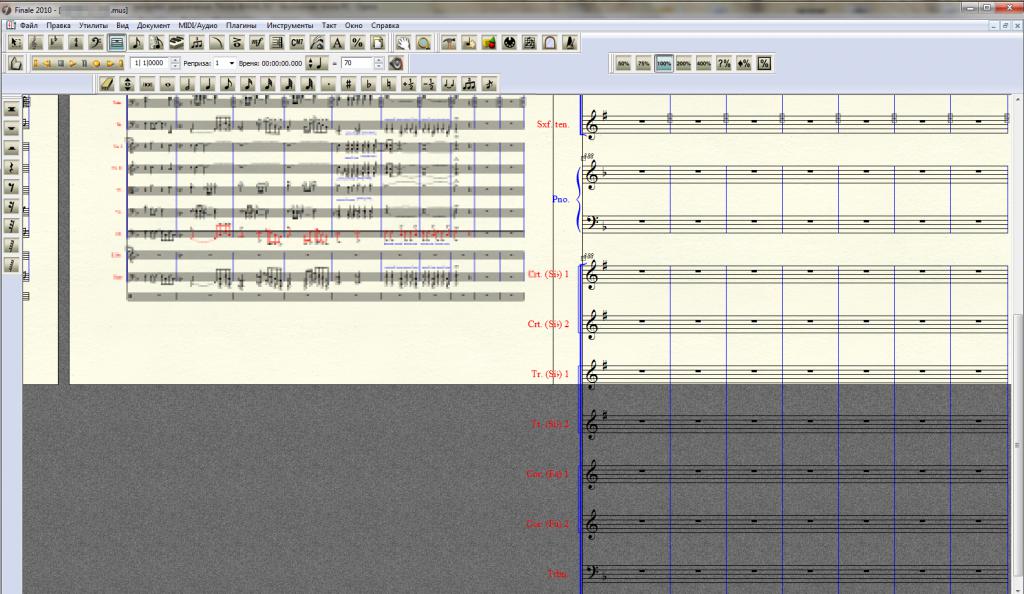Open the tempo note-value selector
Viewport: 1024px width, 594px height.
point(314,63)
